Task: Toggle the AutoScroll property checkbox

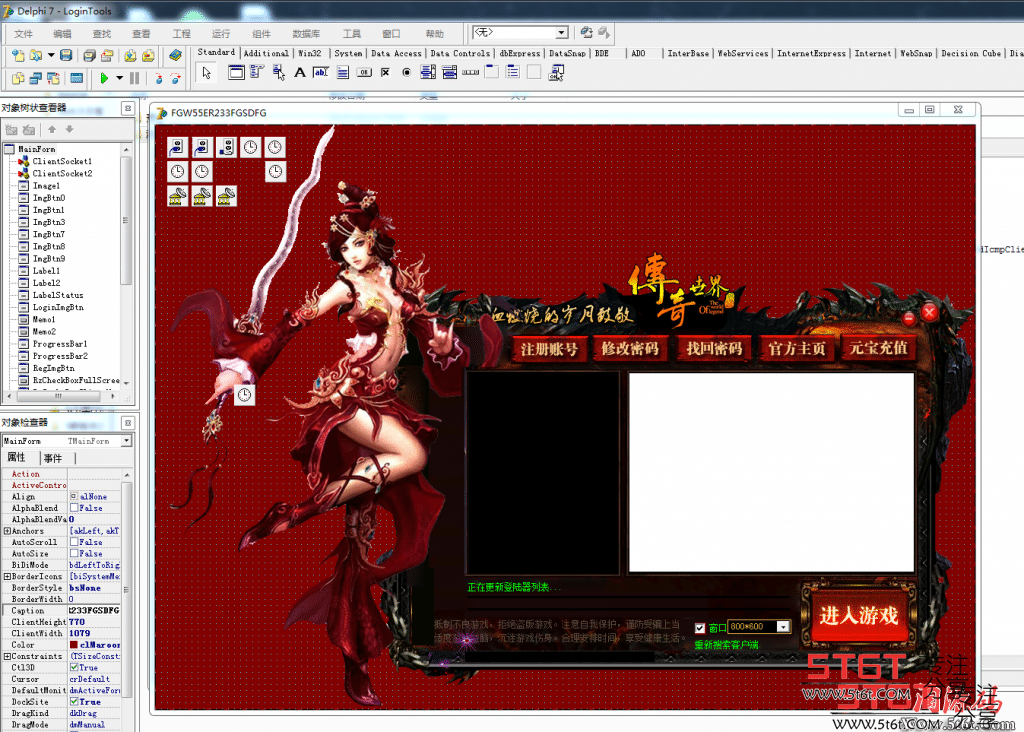Action: [74, 542]
